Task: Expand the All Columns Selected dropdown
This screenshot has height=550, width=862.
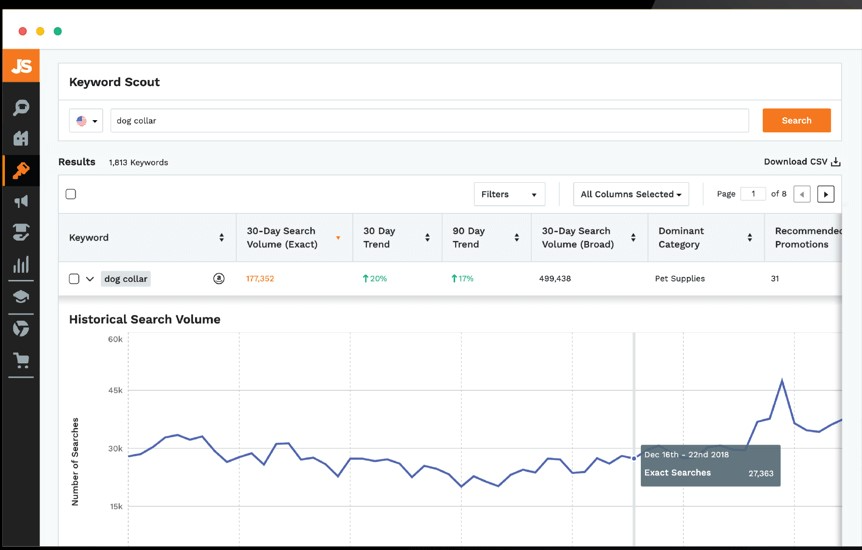Action: (632, 194)
